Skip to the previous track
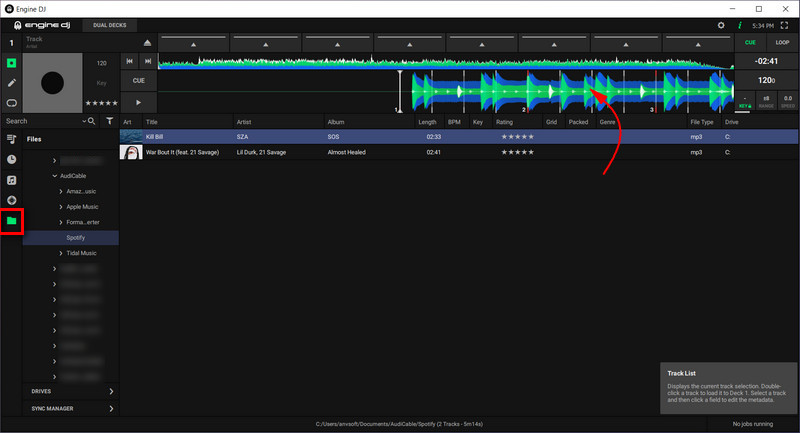The height and width of the screenshot is (433, 800). [x=130, y=61]
